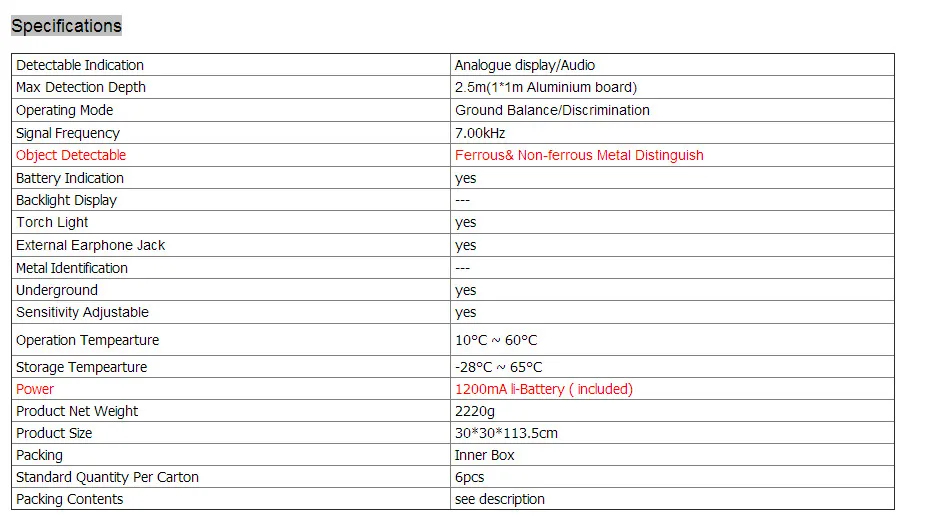Select the 30*30*113.5cm product size

coord(506,433)
